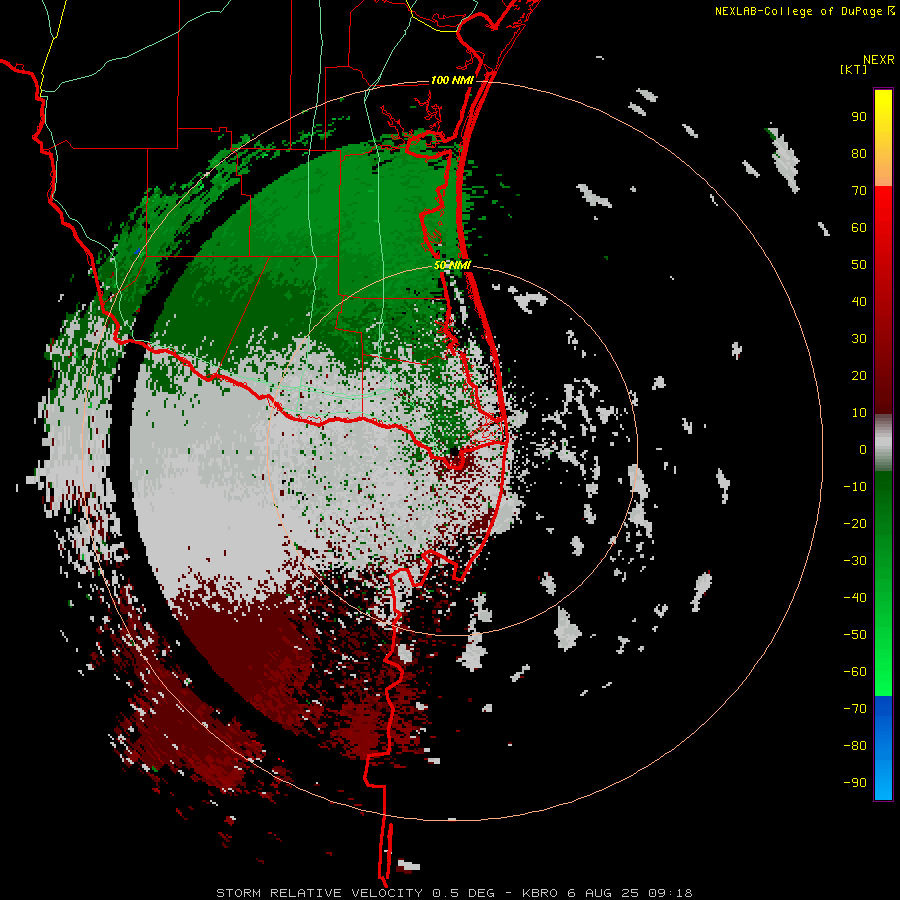The image size is (900, 900).
Task: Click the 100 NMI range ring label
Action: click(x=452, y=80)
